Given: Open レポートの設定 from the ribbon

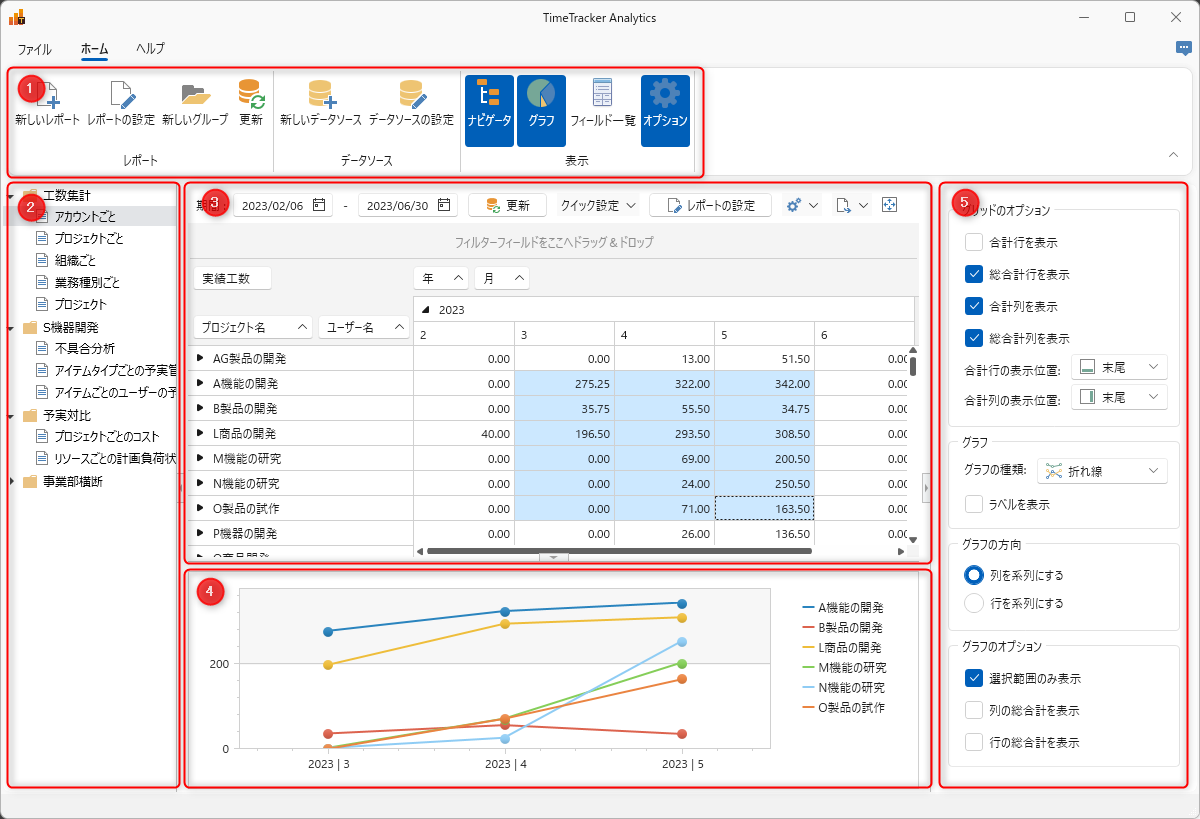Looking at the screenshot, I should point(121,95).
